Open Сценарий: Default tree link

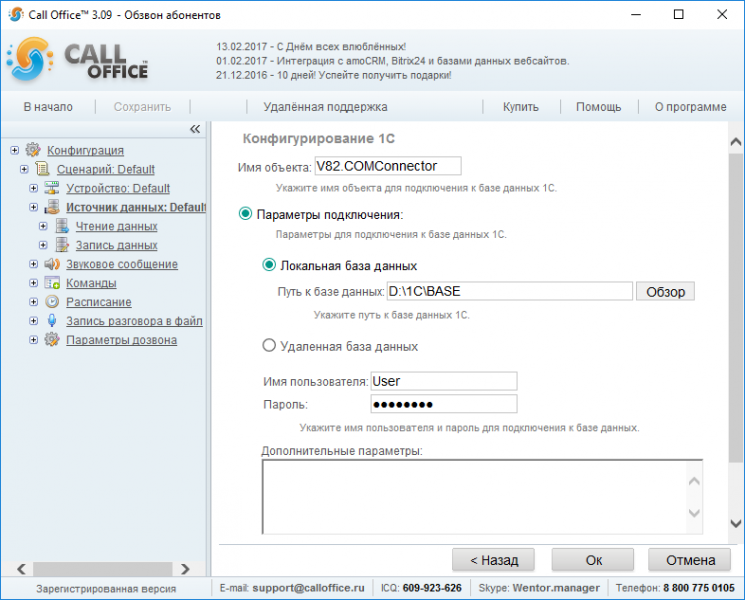coord(105,170)
